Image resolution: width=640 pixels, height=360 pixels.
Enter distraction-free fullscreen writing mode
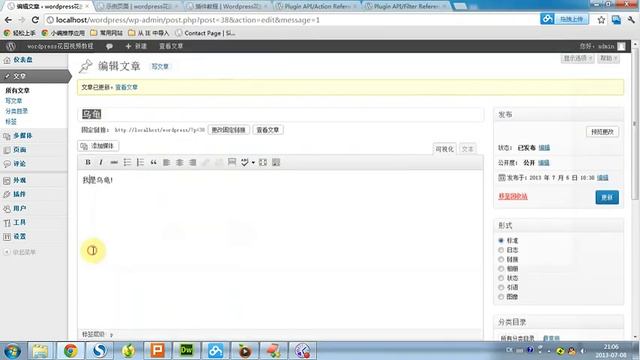pos(263,162)
